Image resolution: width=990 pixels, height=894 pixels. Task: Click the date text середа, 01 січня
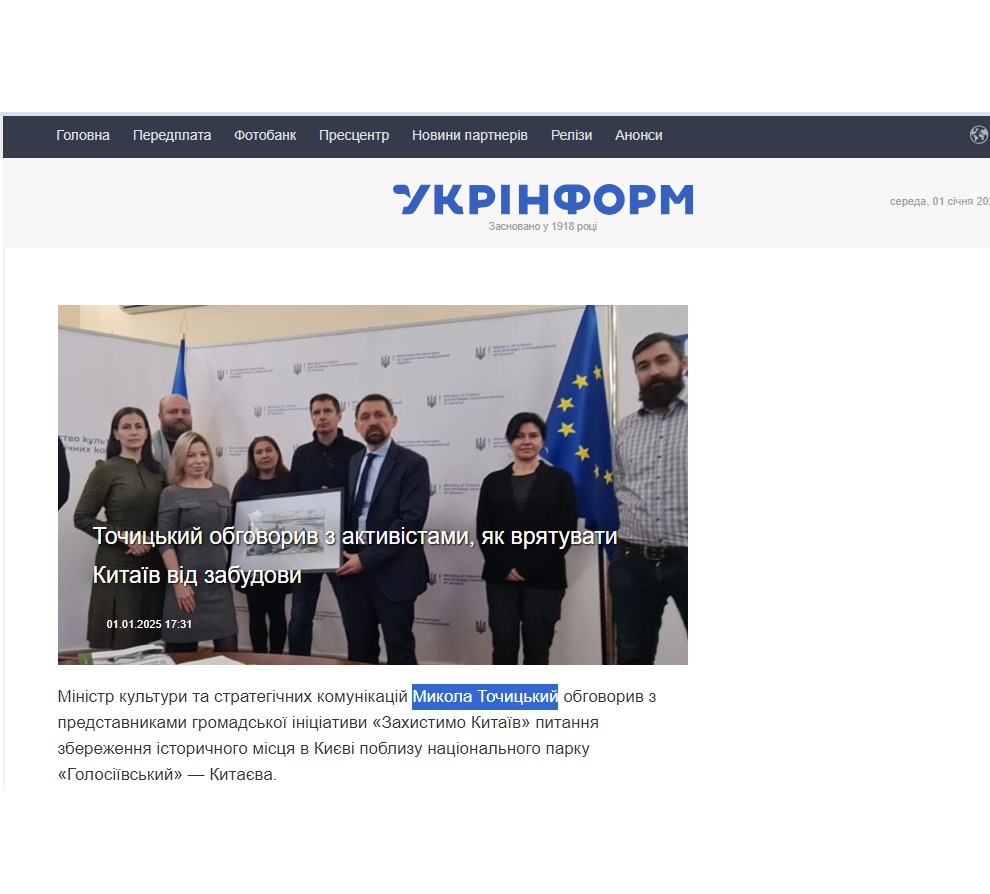pos(939,201)
